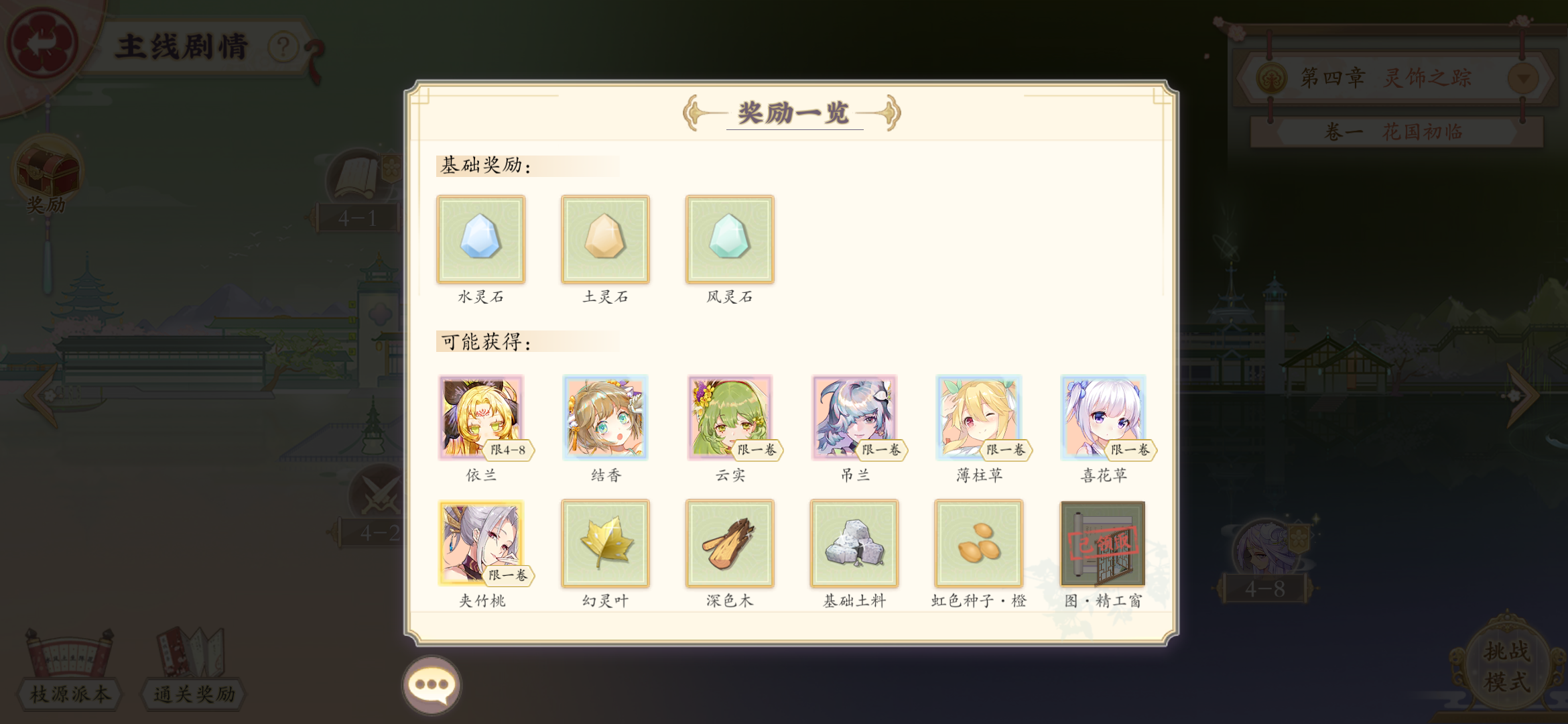This screenshot has width=1568, height=724.
Task: Select the 土灵石 reward icon
Action: coord(605,239)
